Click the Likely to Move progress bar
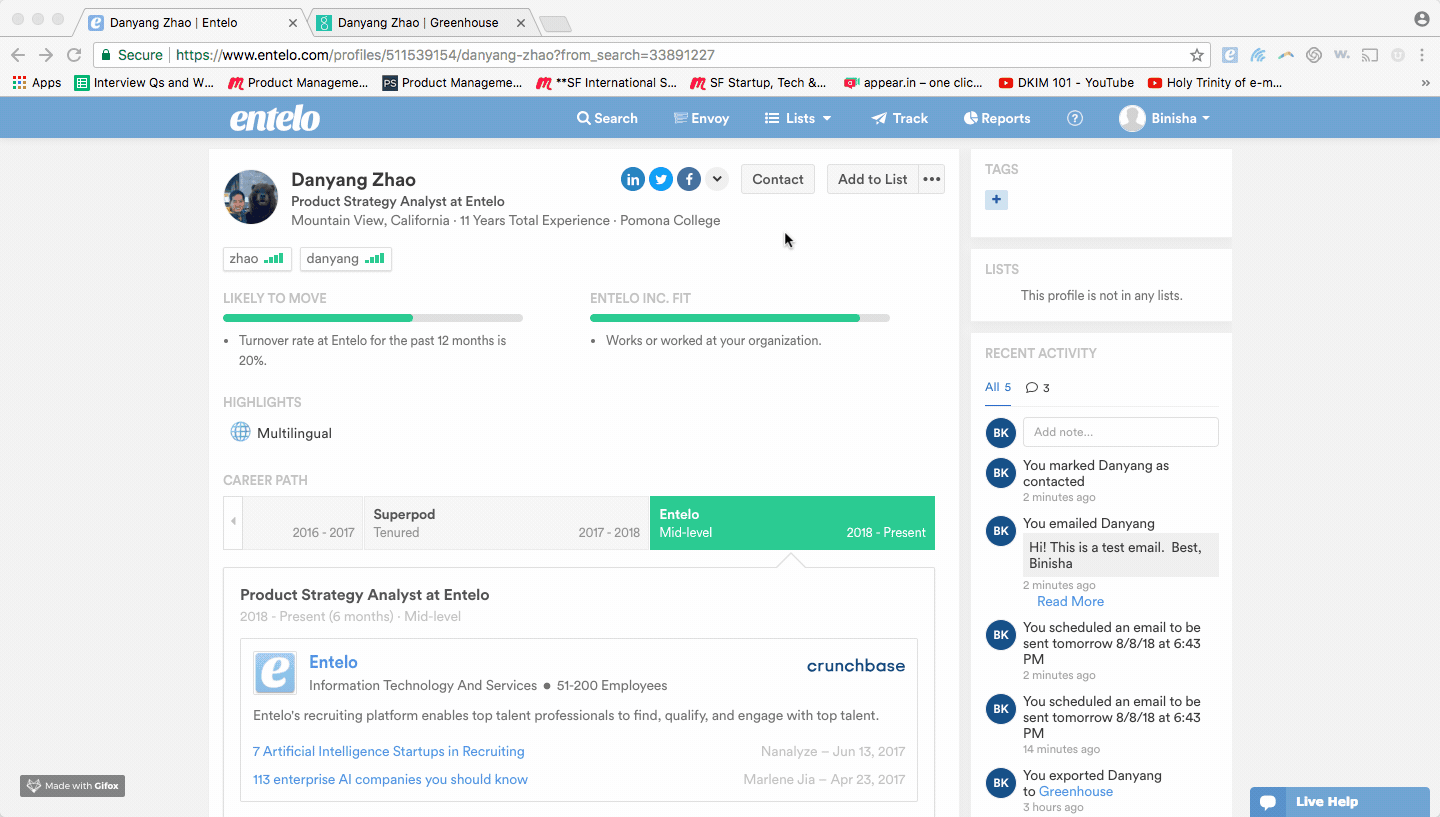1440x817 pixels. [x=373, y=318]
